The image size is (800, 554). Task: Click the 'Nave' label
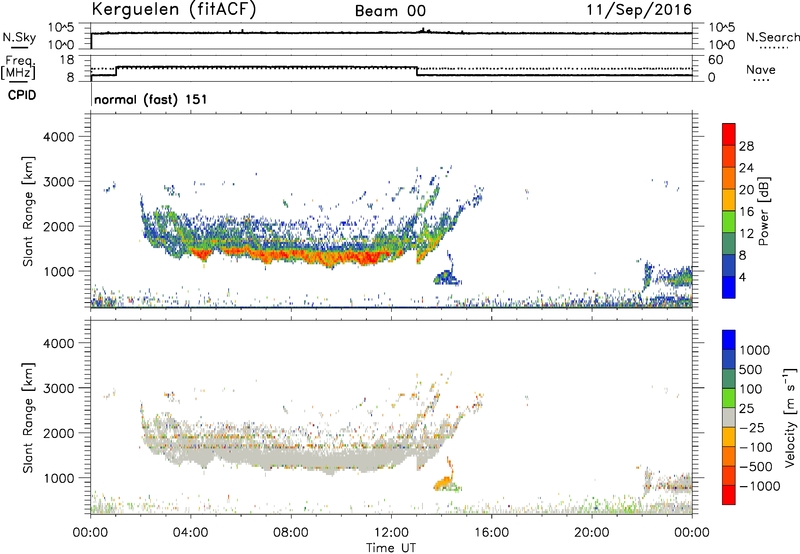point(761,70)
